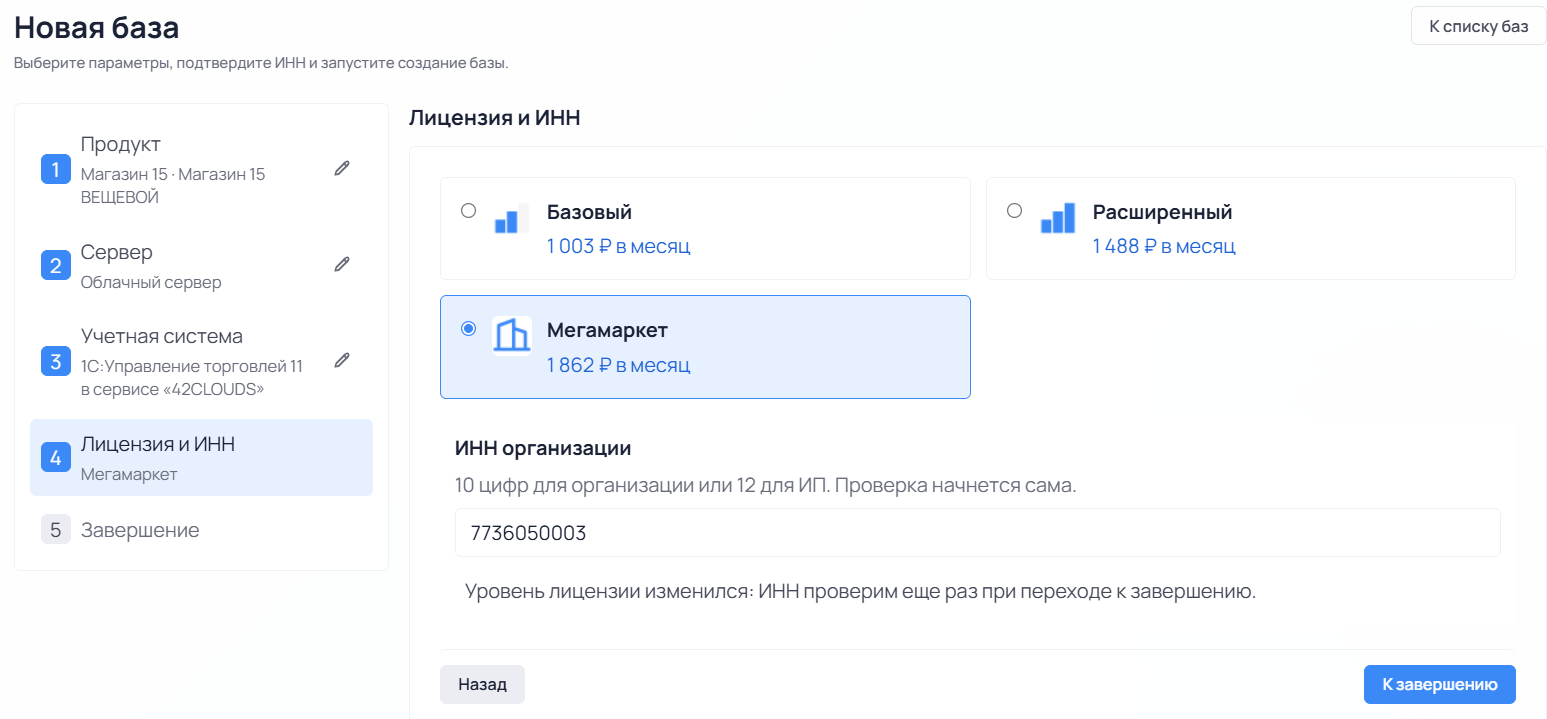The image size is (1547, 719).
Task: Click the Мегамаркет plan title
Action: 607,330
